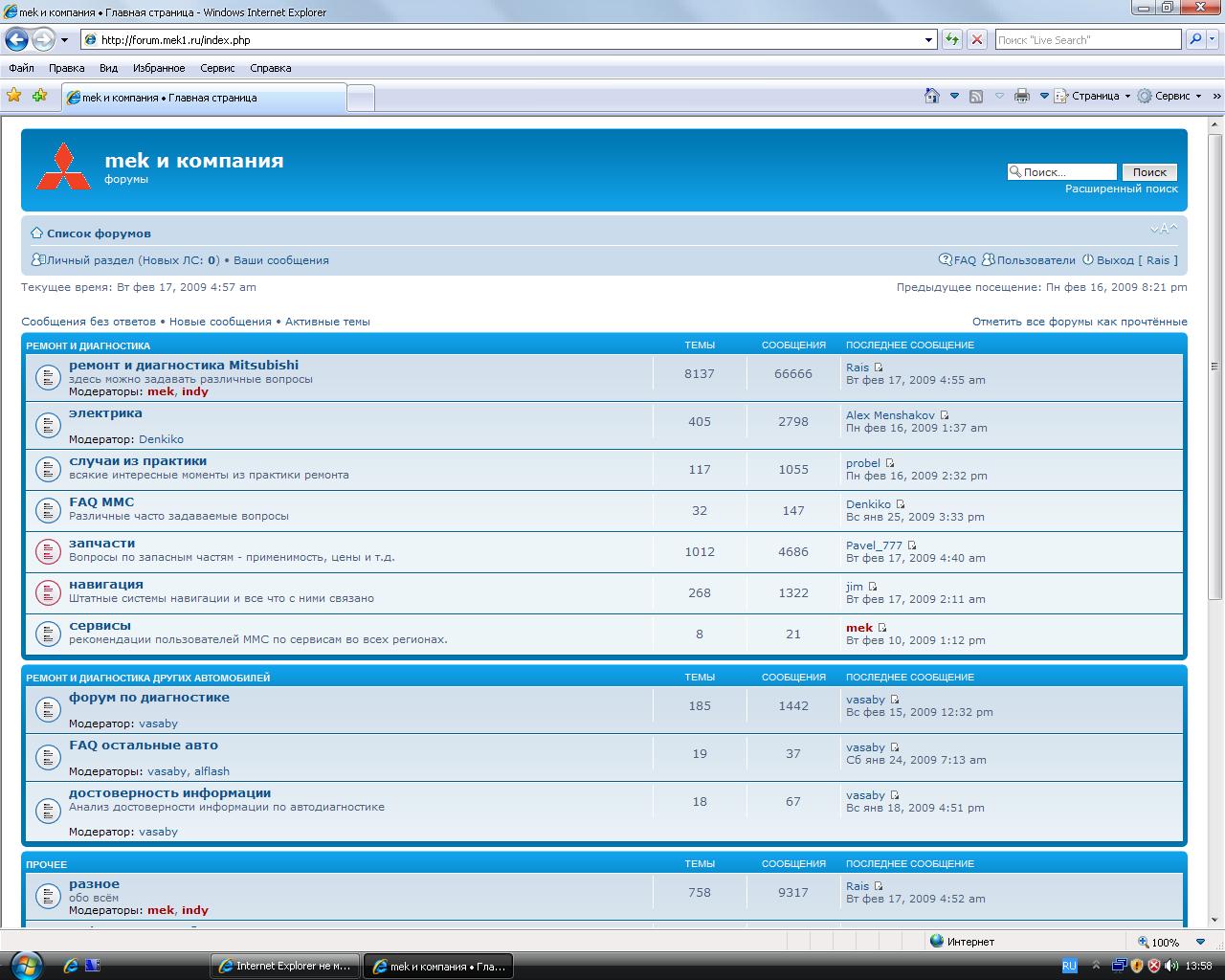Open the zoom level dropdown arrow
The image size is (1225, 980).
(x=1201, y=942)
